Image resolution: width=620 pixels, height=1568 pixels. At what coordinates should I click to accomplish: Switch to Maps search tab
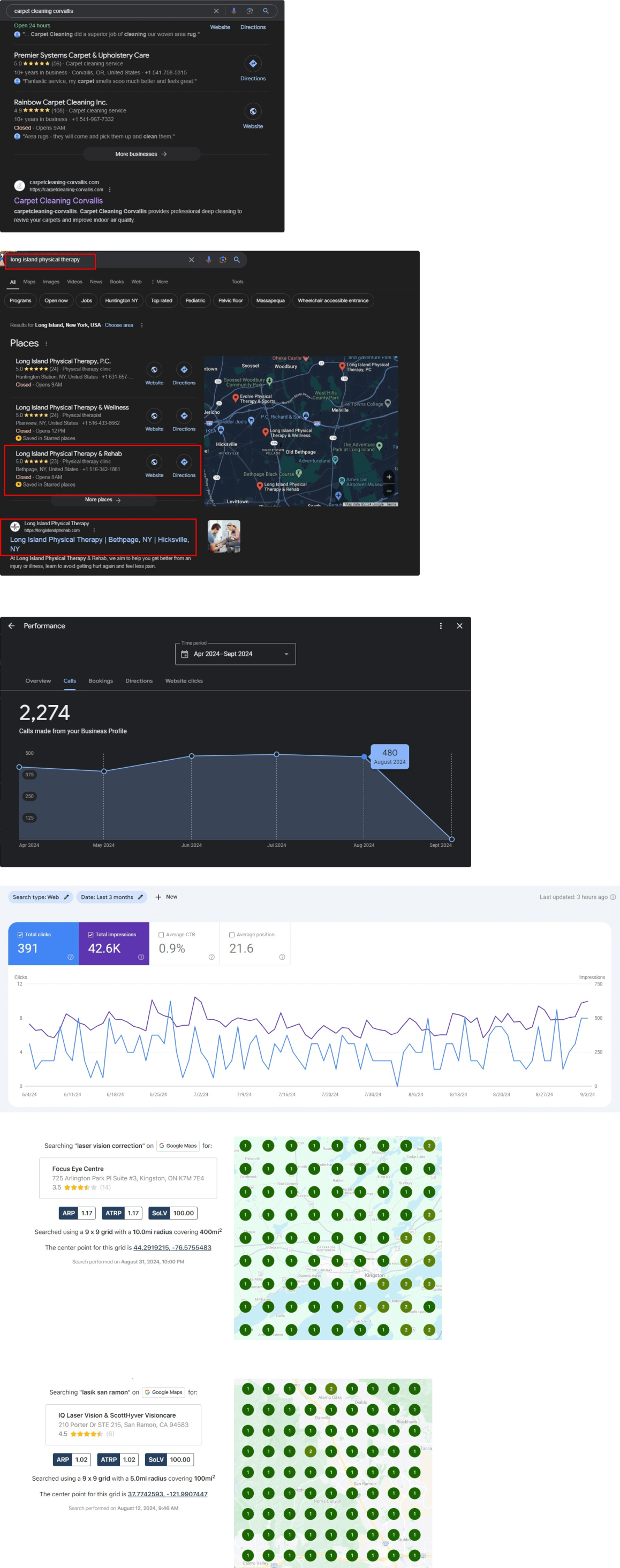pos(29,282)
